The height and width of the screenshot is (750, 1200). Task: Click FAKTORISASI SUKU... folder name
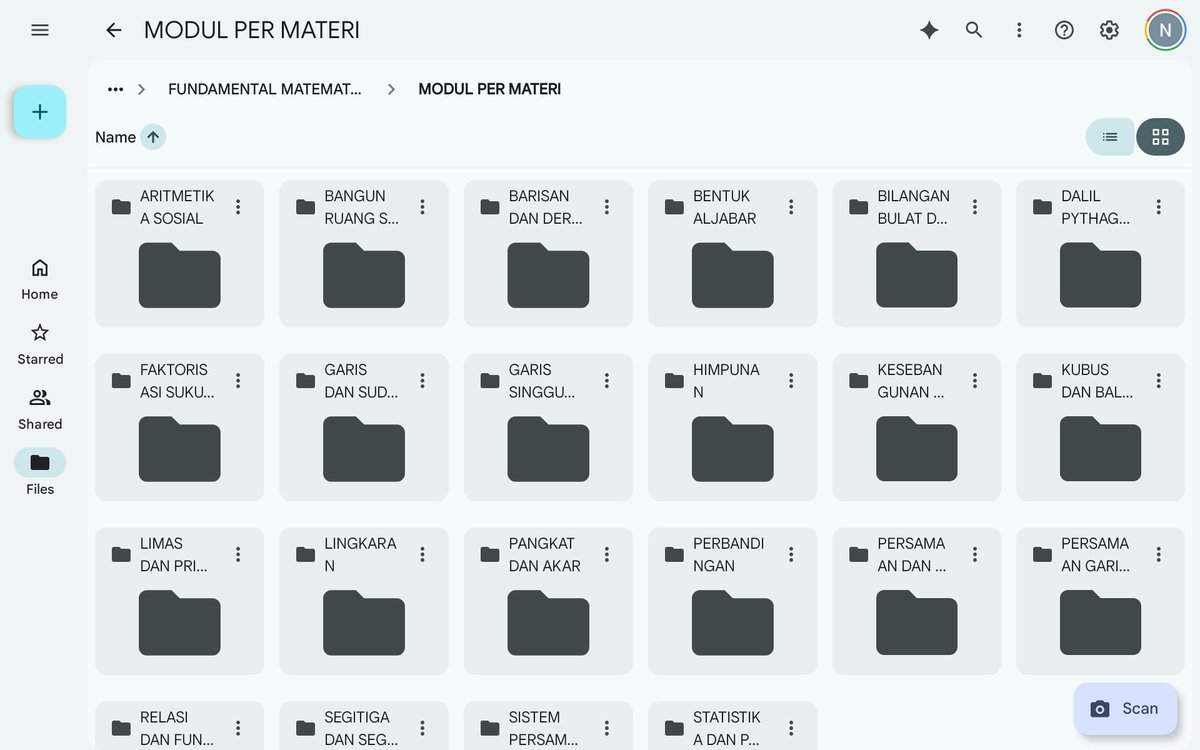[x=178, y=381]
